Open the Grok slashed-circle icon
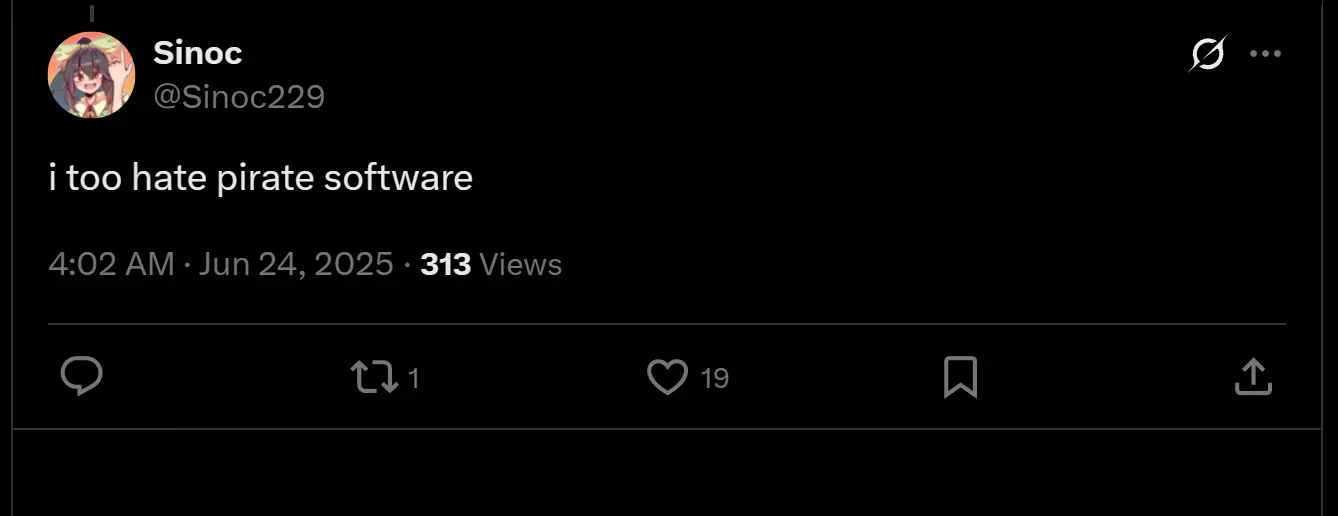1338x516 pixels. click(x=1207, y=54)
